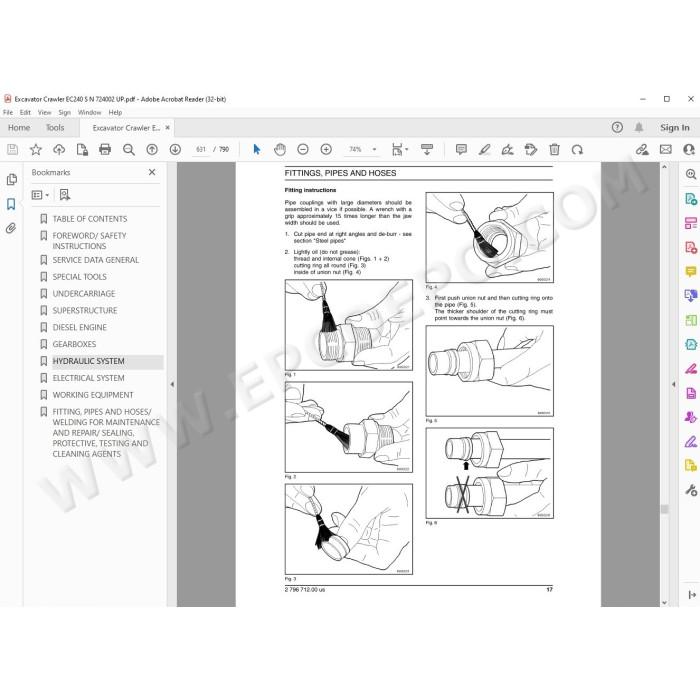Click the Sign document pen icon
Image resolution: width=700 pixels, height=700 pixels.
(508, 150)
